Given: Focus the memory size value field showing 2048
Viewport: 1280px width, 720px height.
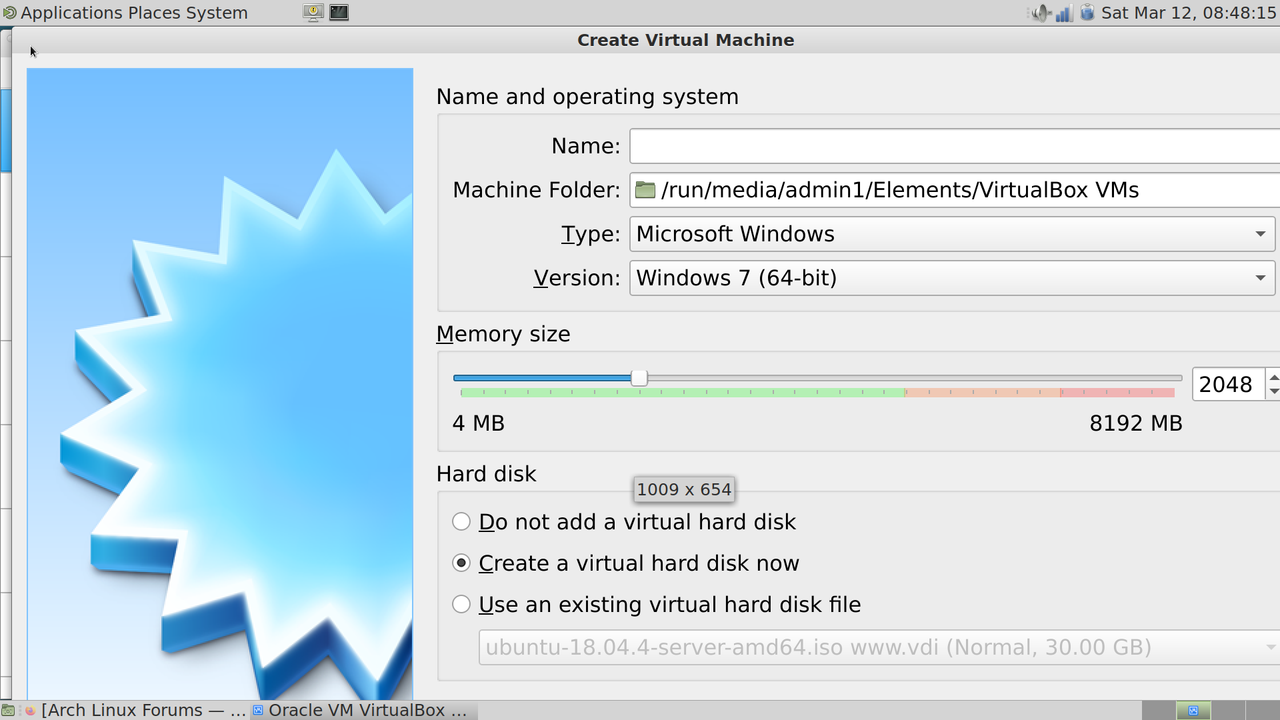Looking at the screenshot, I should [1228, 384].
